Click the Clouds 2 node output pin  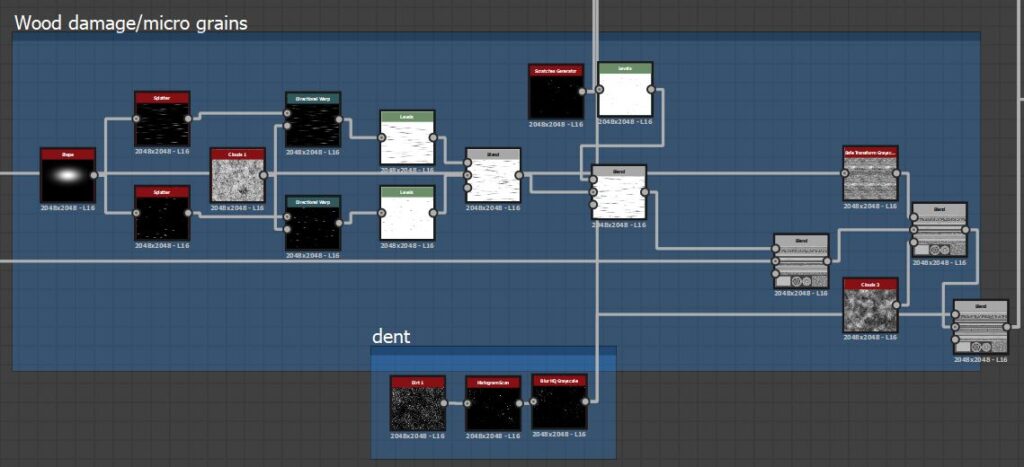pos(897,306)
